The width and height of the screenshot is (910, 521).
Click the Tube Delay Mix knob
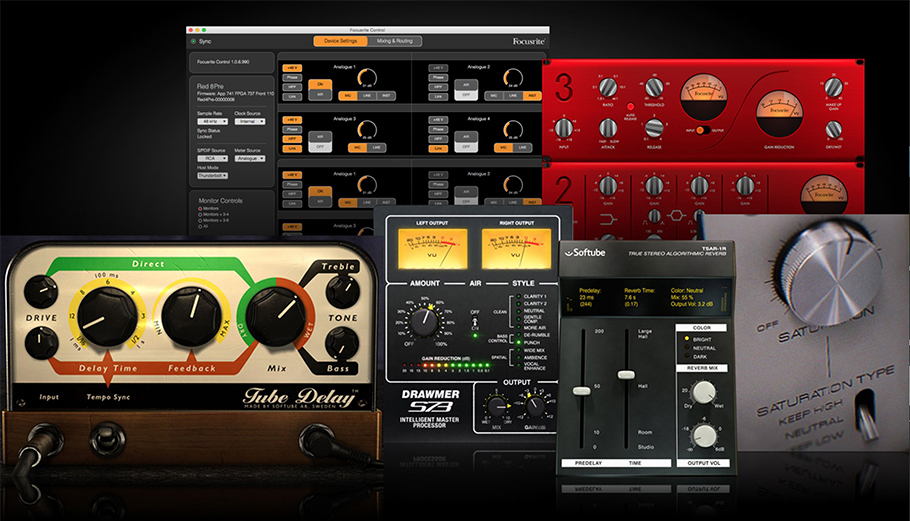tap(275, 315)
